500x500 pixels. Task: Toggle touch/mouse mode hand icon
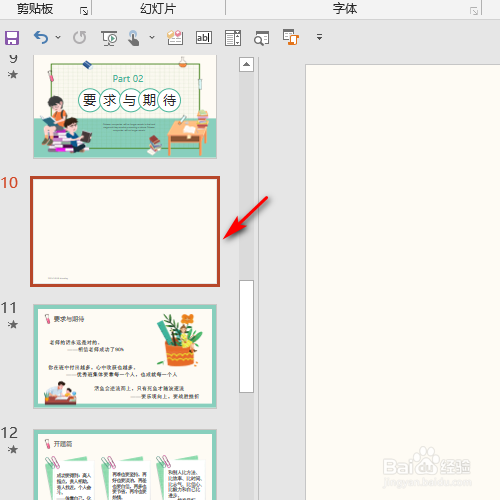134,38
